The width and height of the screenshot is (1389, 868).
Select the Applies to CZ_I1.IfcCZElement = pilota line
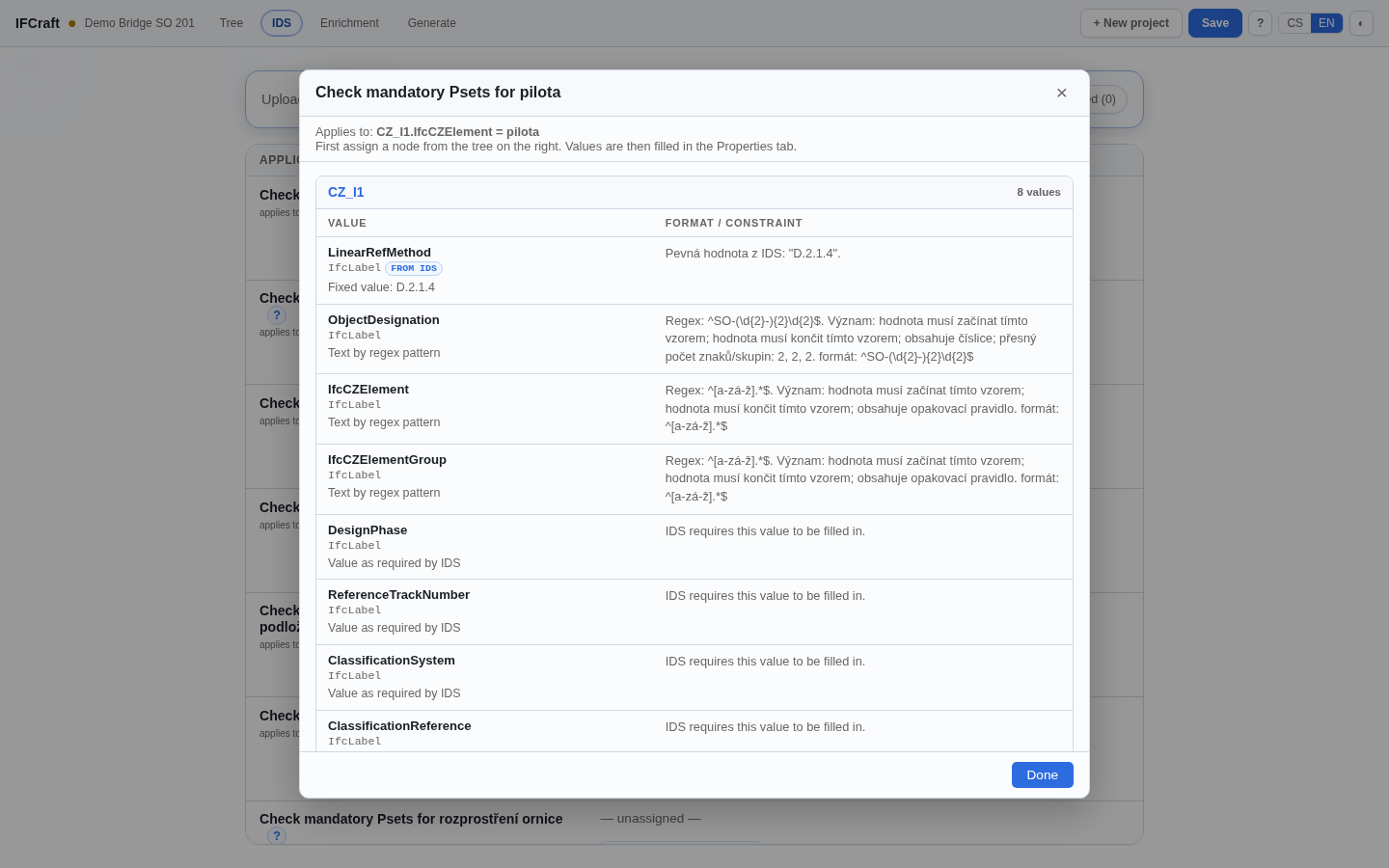(x=427, y=132)
